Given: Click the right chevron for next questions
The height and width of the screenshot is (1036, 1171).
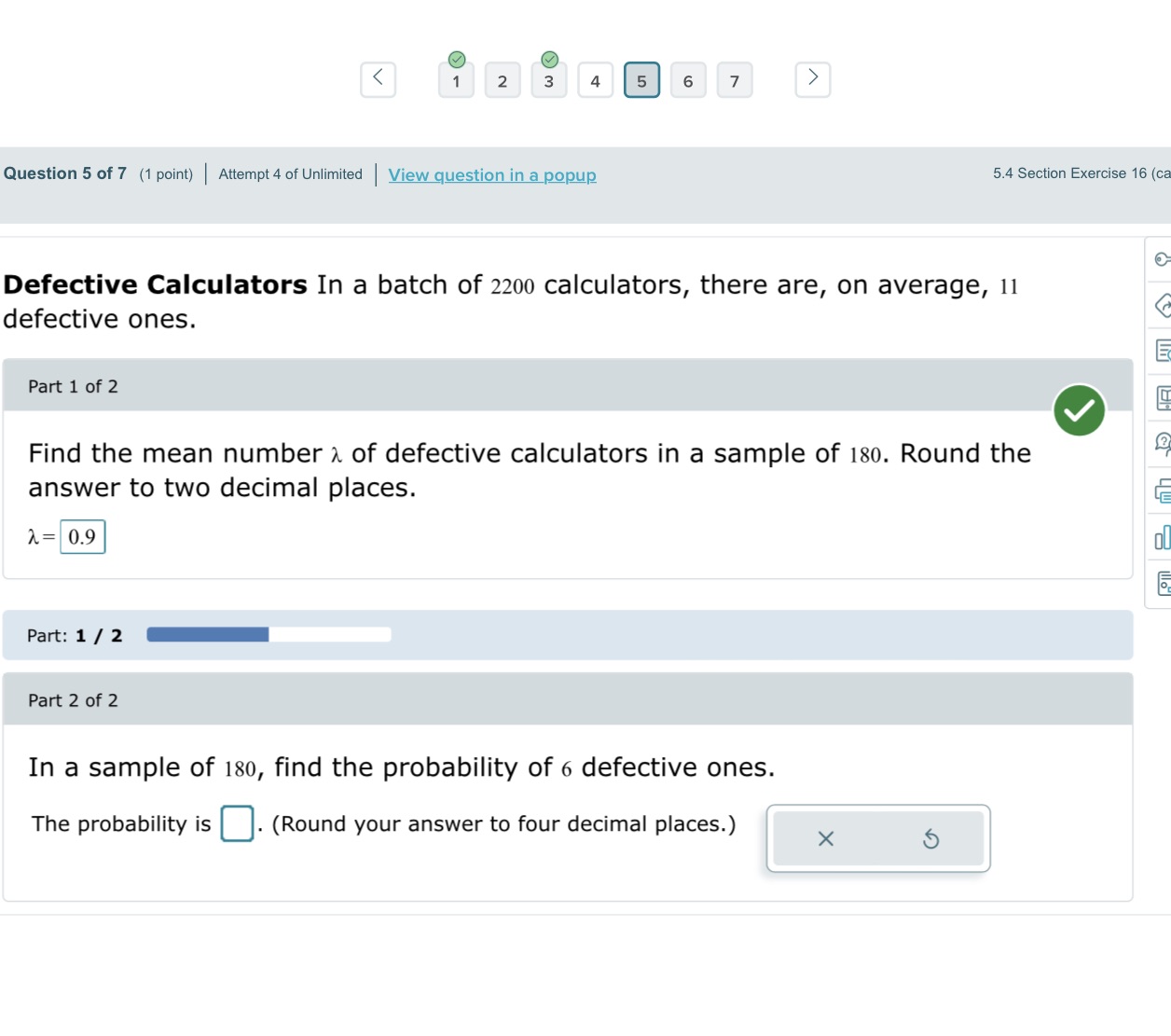Looking at the screenshot, I should [x=812, y=78].
